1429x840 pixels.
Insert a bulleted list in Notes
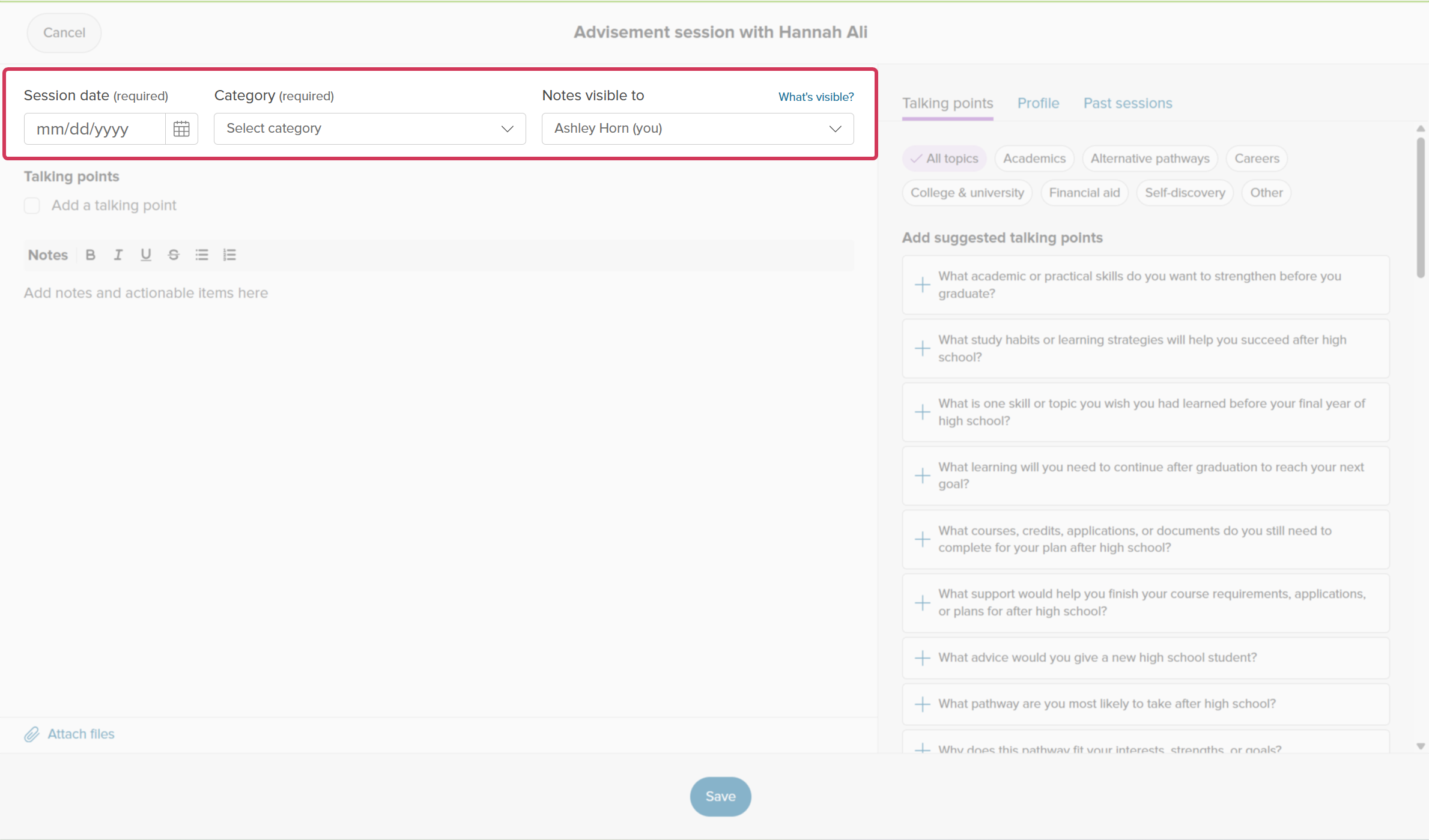point(202,255)
